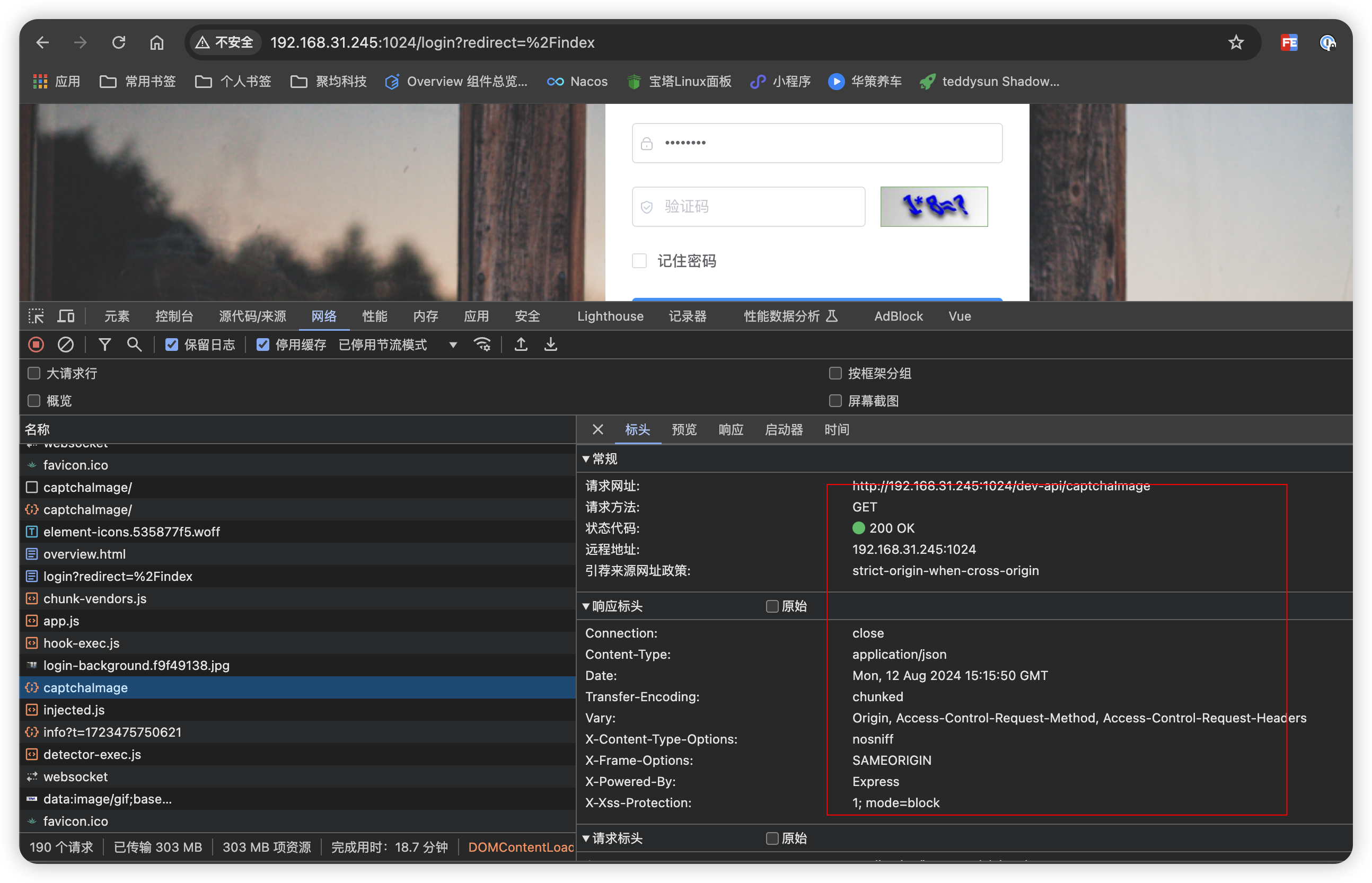Clear the network log
This screenshot has height=883, width=1372.
pos(65,344)
